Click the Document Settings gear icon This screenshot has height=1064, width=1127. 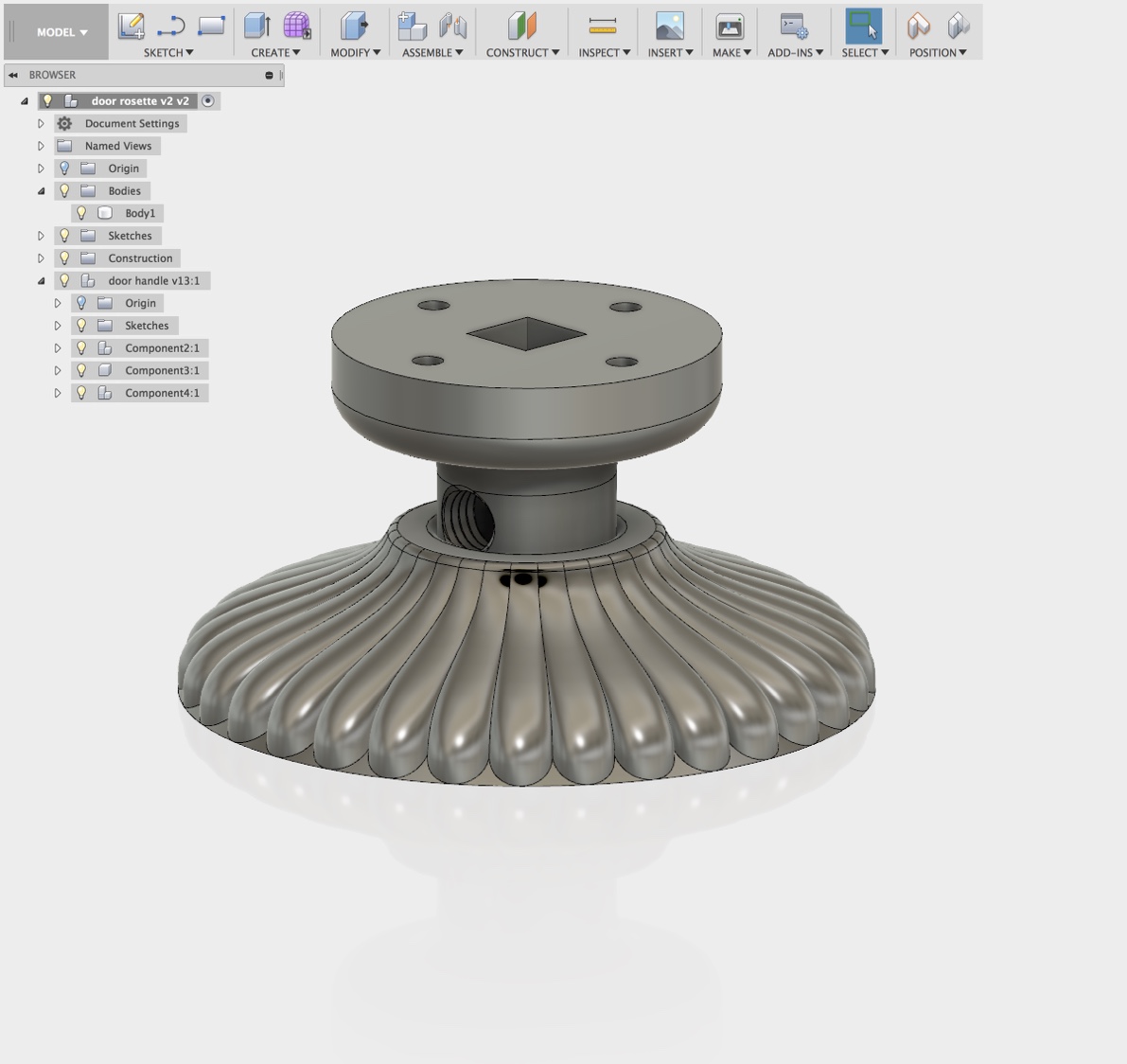64,124
